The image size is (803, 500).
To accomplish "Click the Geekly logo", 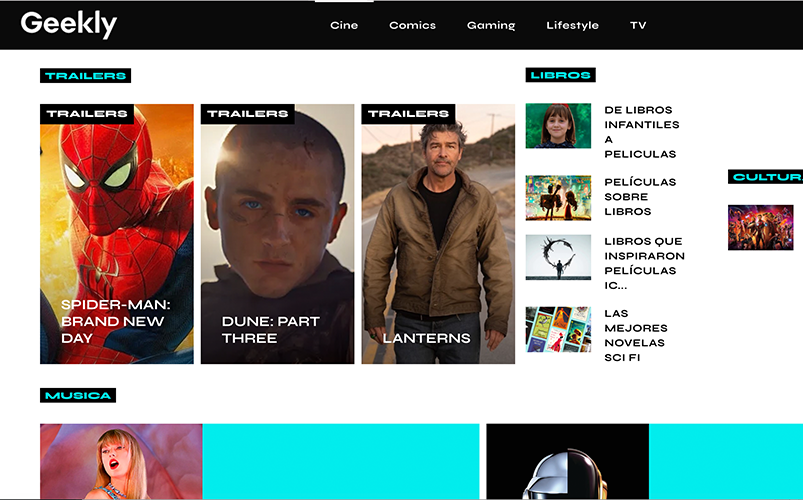I will (x=68, y=24).
